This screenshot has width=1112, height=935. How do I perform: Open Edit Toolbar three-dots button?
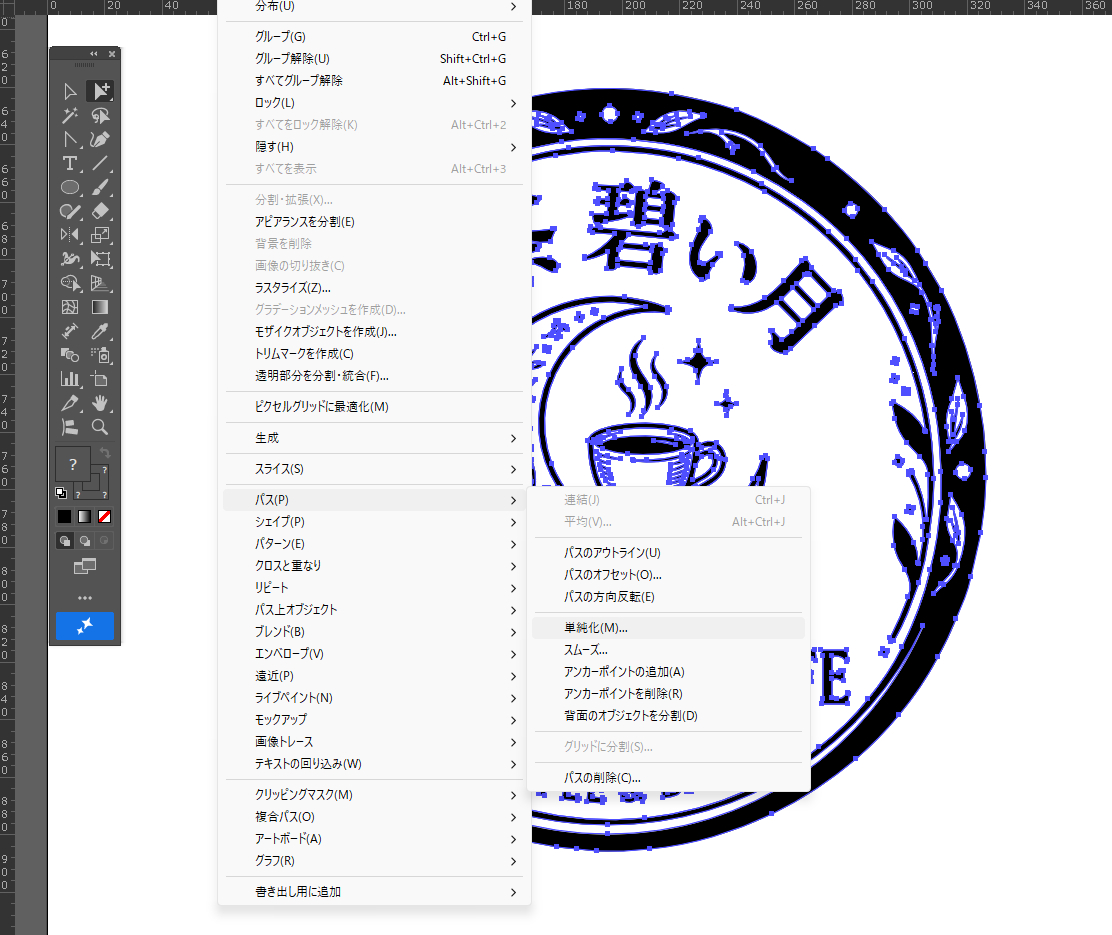tap(85, 598)
